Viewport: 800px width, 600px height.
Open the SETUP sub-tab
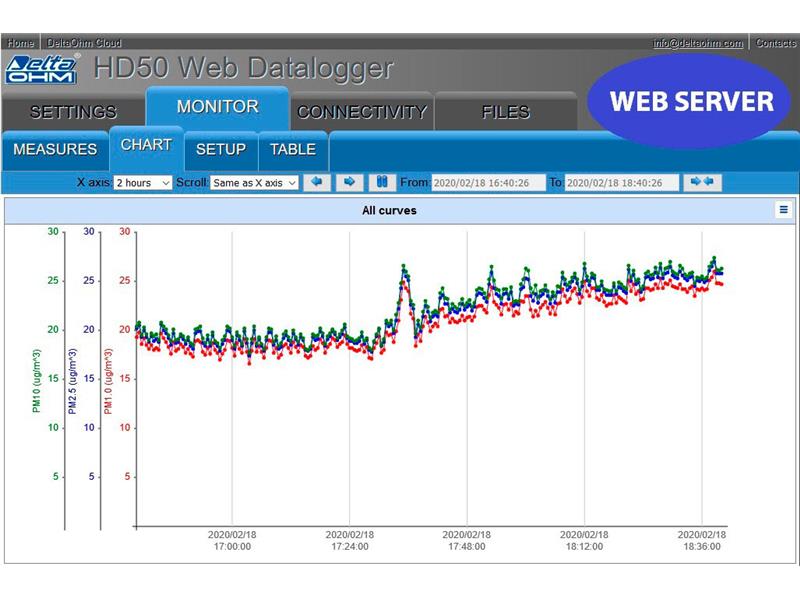tap(221, 149)
